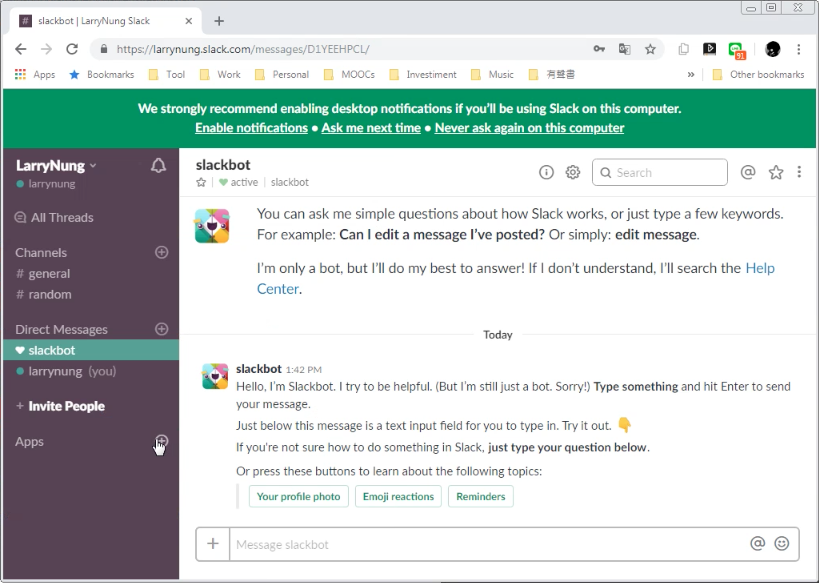Viewport: 819px width, 583px height.
Task: Open Bookmarks star shortcut in bookmarks bar
Action: (101, 75)
